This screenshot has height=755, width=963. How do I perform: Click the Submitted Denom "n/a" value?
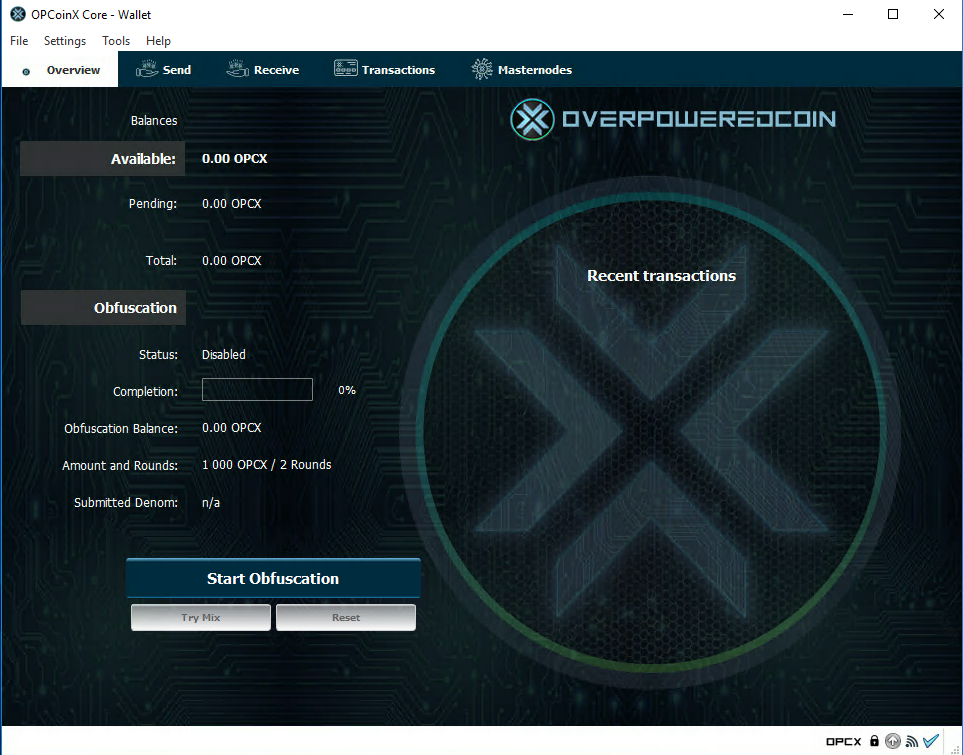(x=211, y=503)
